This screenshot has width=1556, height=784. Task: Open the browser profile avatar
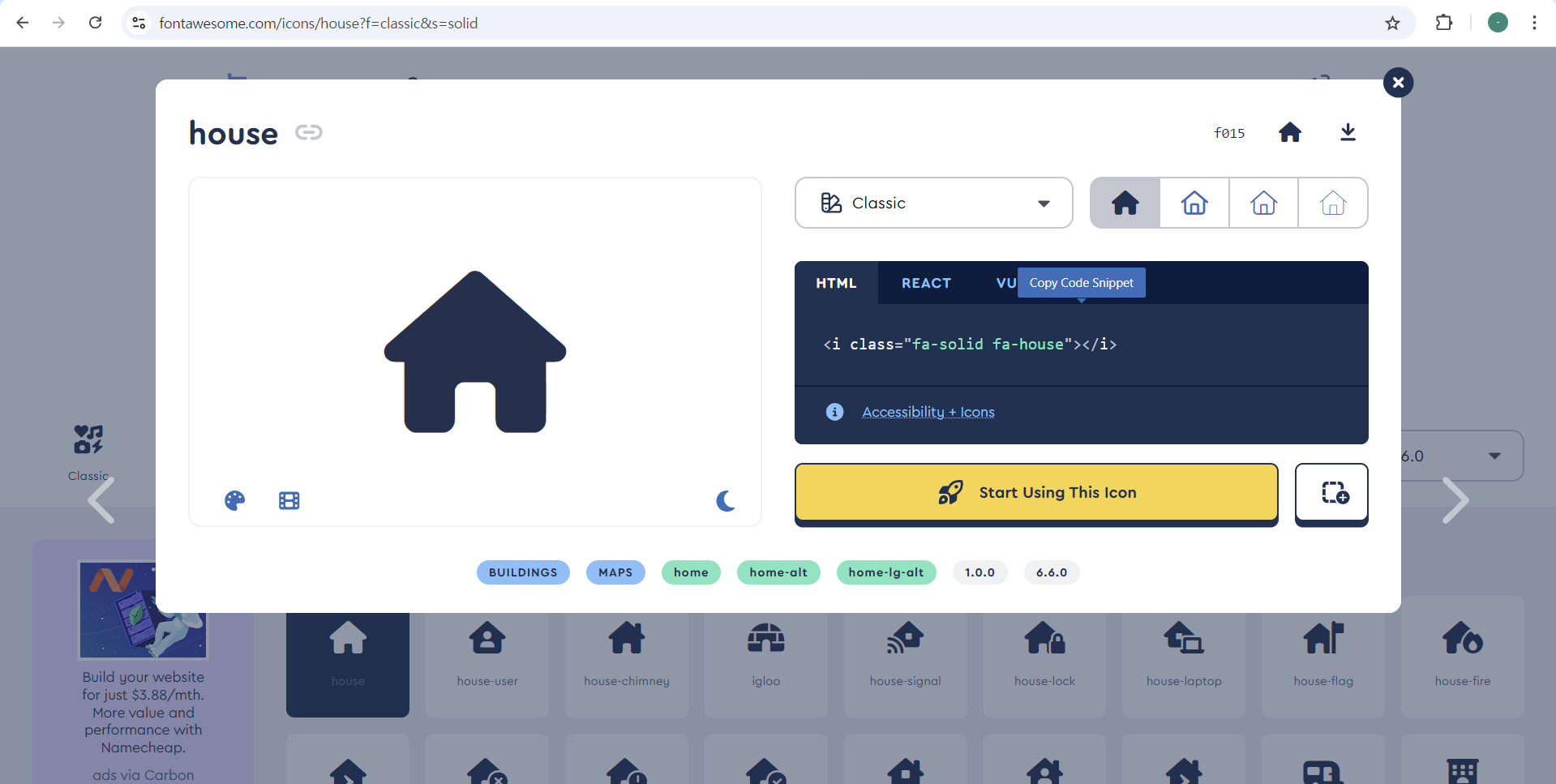1498,23
